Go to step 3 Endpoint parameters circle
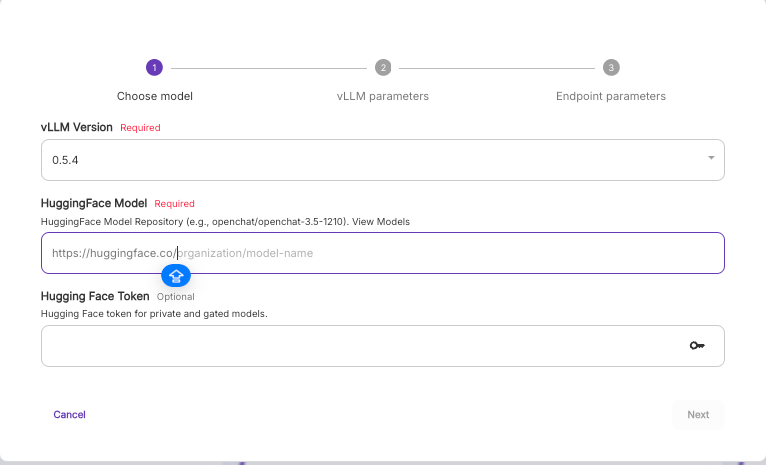766x465 pixels. [611, 67]
